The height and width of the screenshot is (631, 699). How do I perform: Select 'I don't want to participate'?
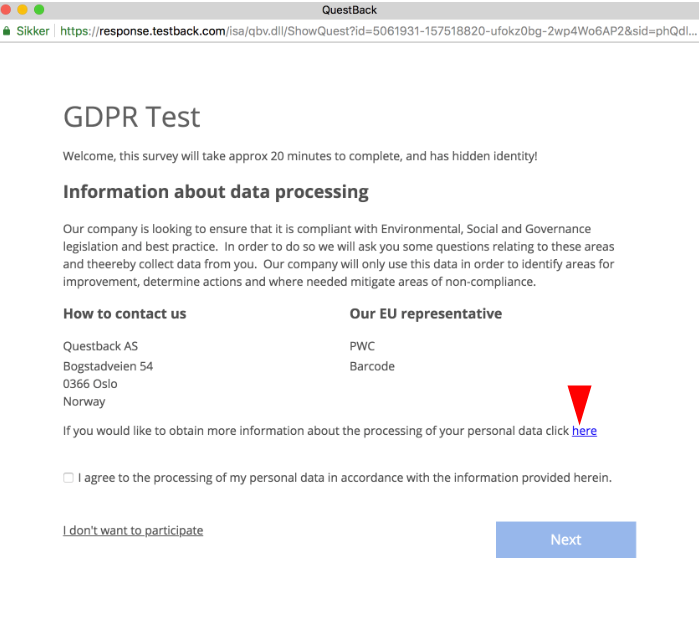(x=133, y=530)
